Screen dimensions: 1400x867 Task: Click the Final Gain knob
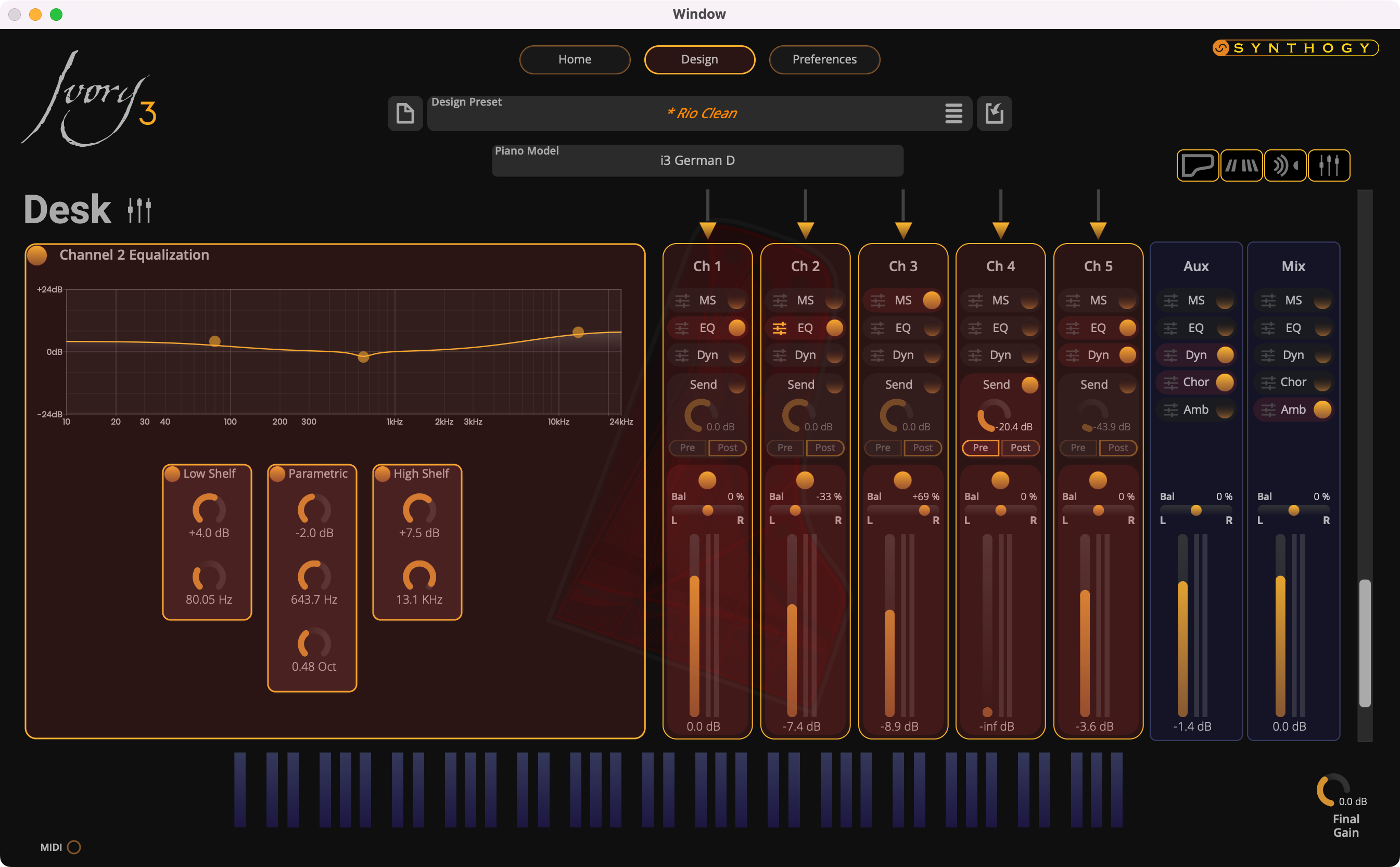coord(1332,790)
